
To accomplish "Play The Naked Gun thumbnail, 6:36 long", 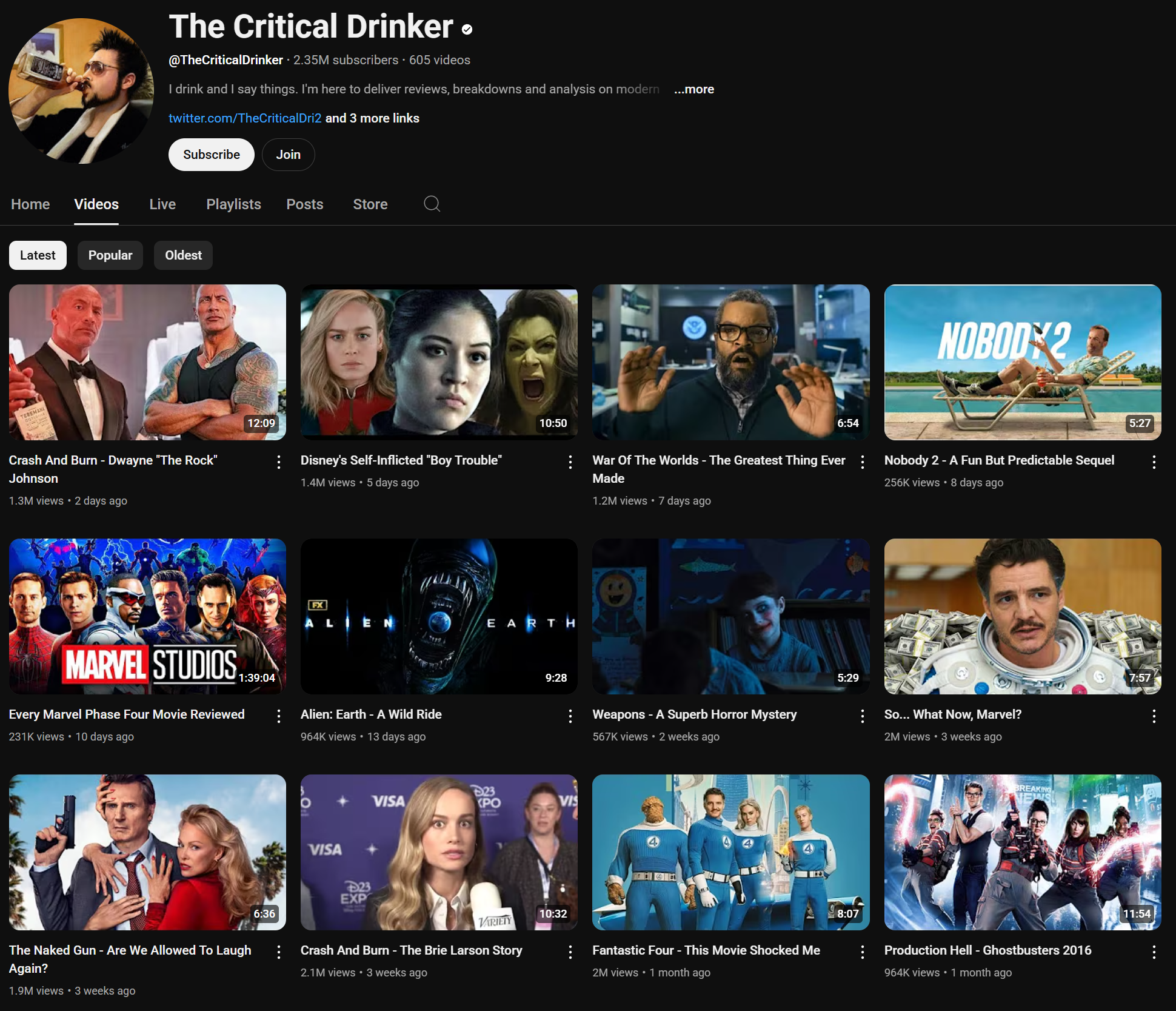I will click(147, 852).
